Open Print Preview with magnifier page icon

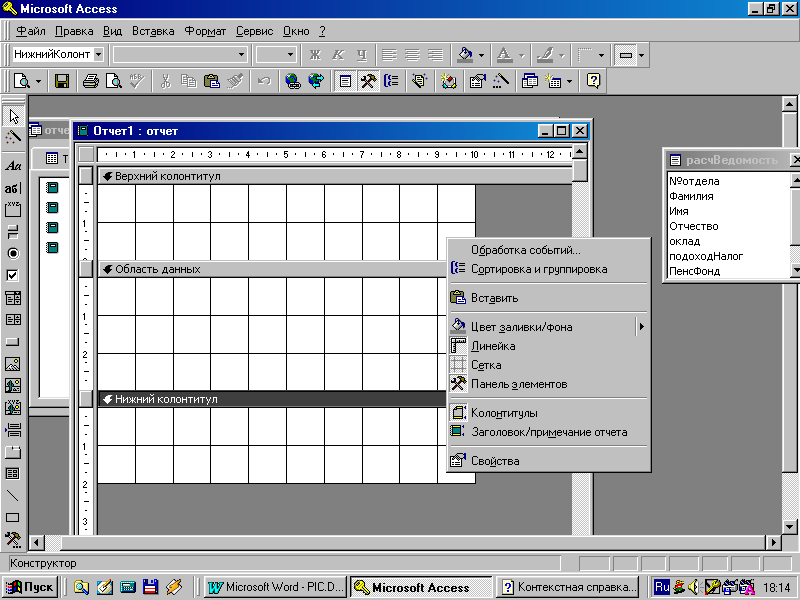(x=114, y=81)
